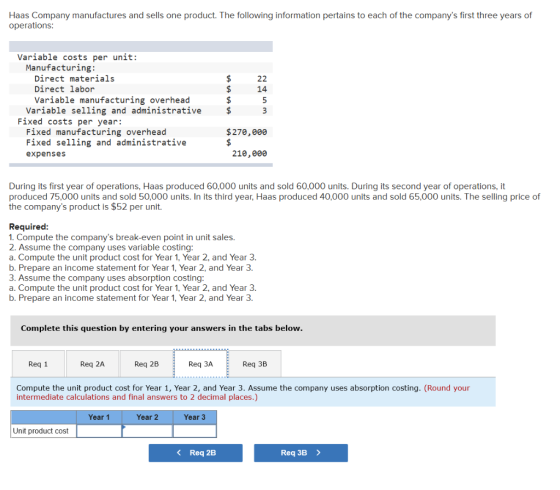Click the Year 2 unit product cost field
This screenshot has height=490, width=560.
(147, 431)
